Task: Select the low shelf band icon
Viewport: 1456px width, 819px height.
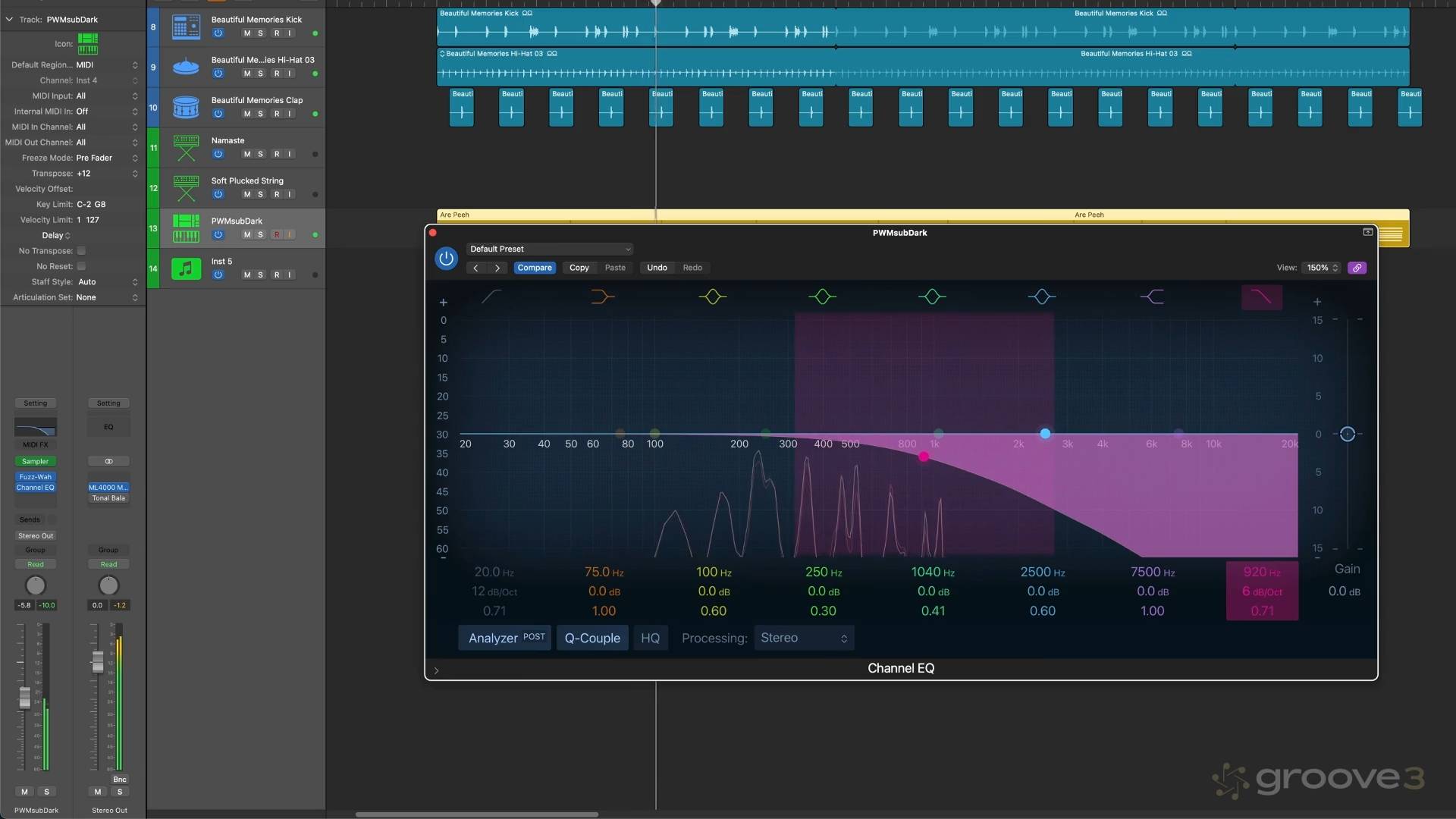Action: point(602,297)
